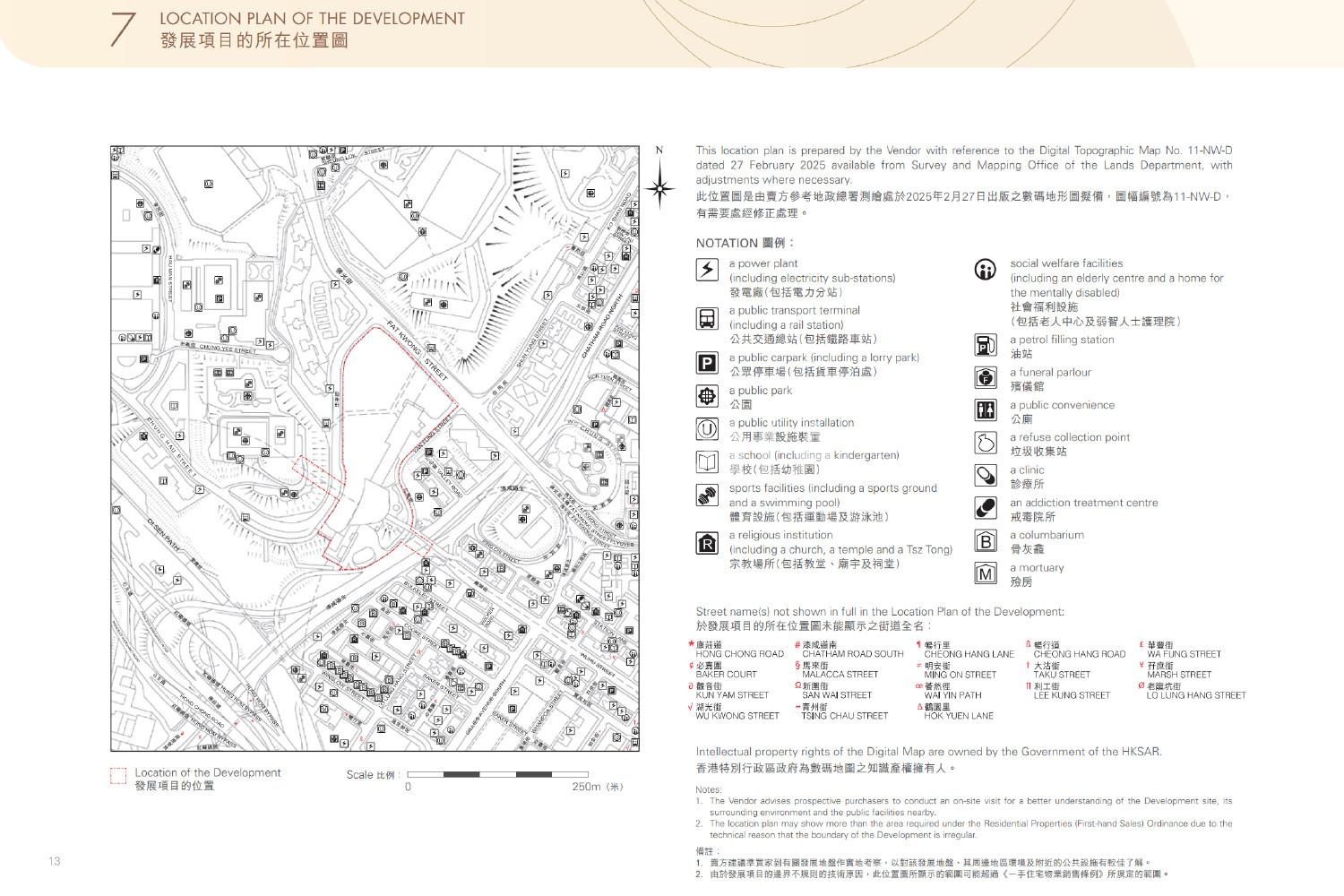Click the social welfare facilities legend icon

pos(986,270)
